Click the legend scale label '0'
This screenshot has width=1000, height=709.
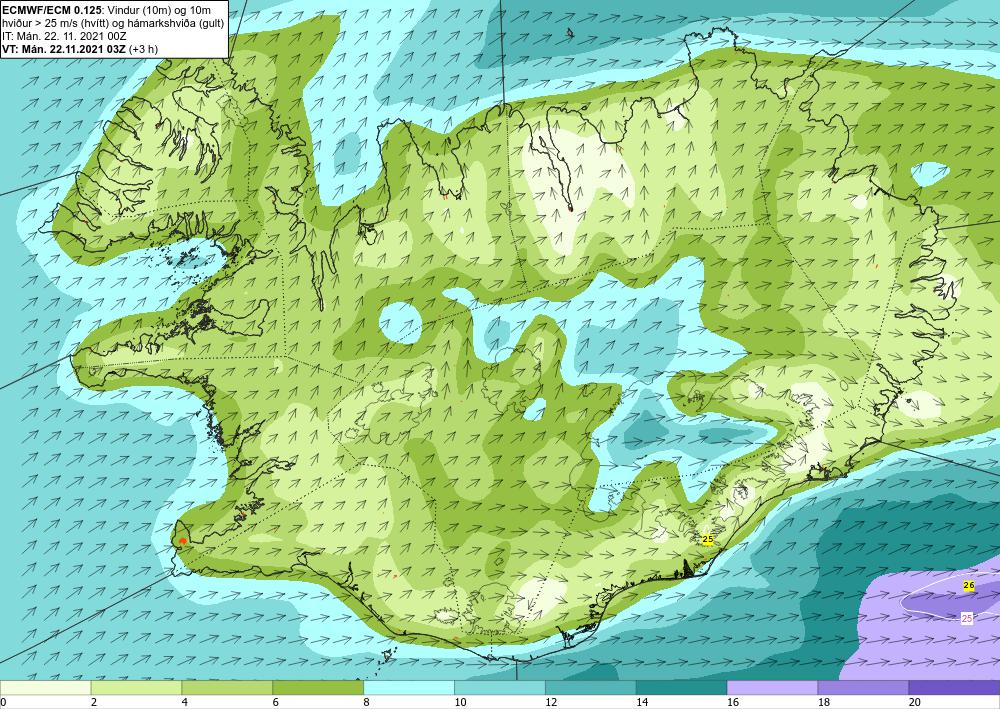click(x=3, y=702)
